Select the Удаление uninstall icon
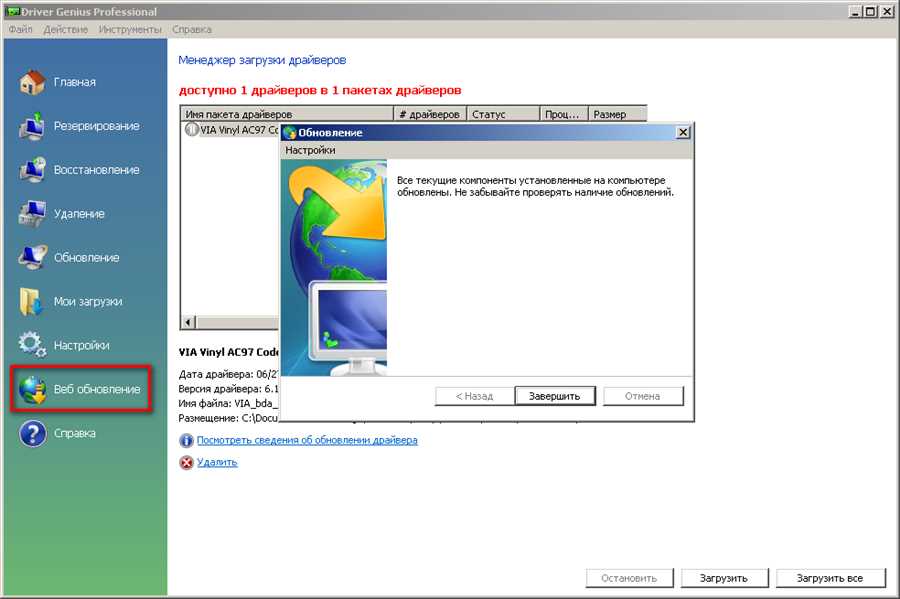 click(x=32, y=213)
